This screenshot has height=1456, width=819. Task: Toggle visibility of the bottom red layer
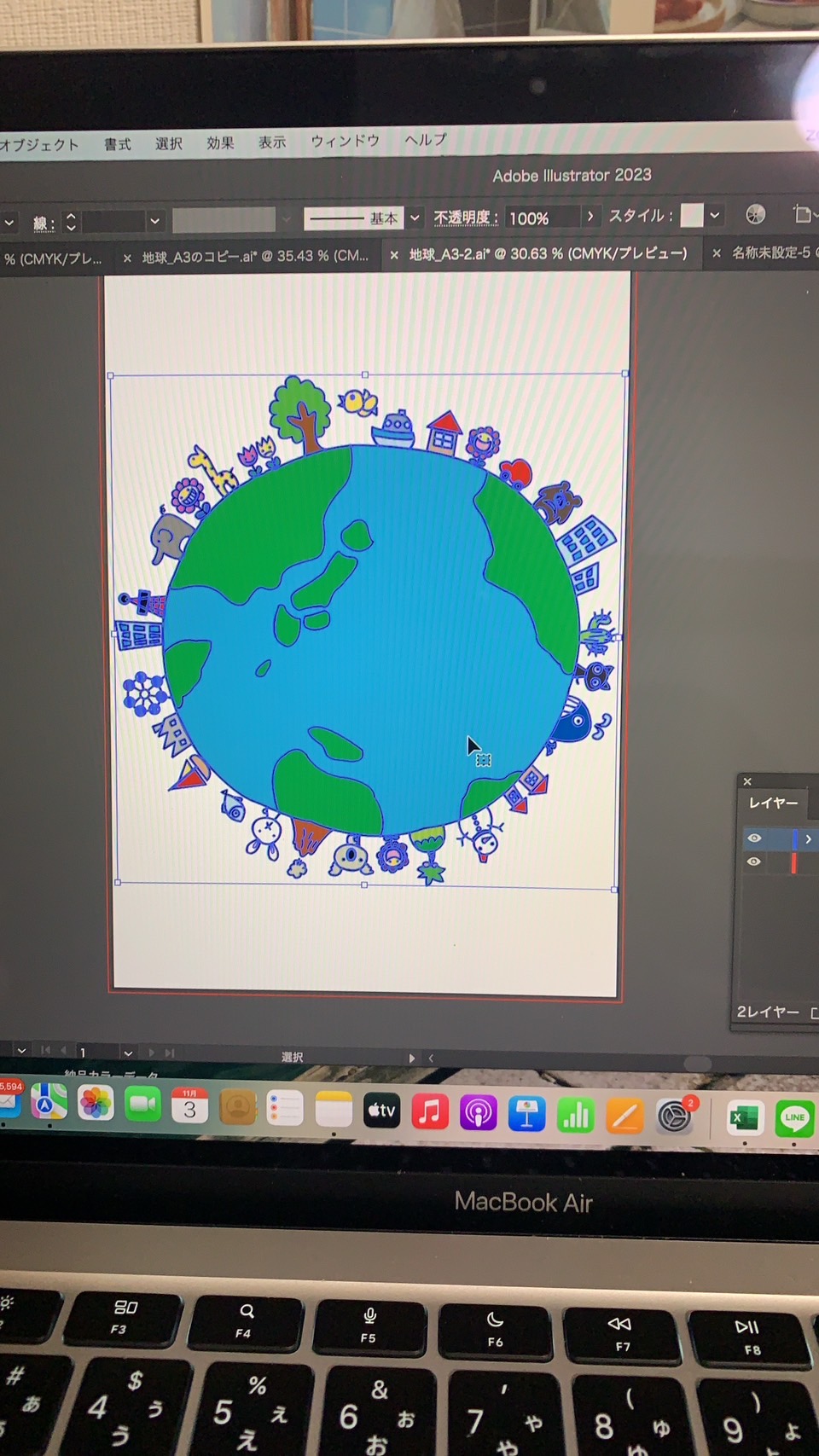click(753, 861)
